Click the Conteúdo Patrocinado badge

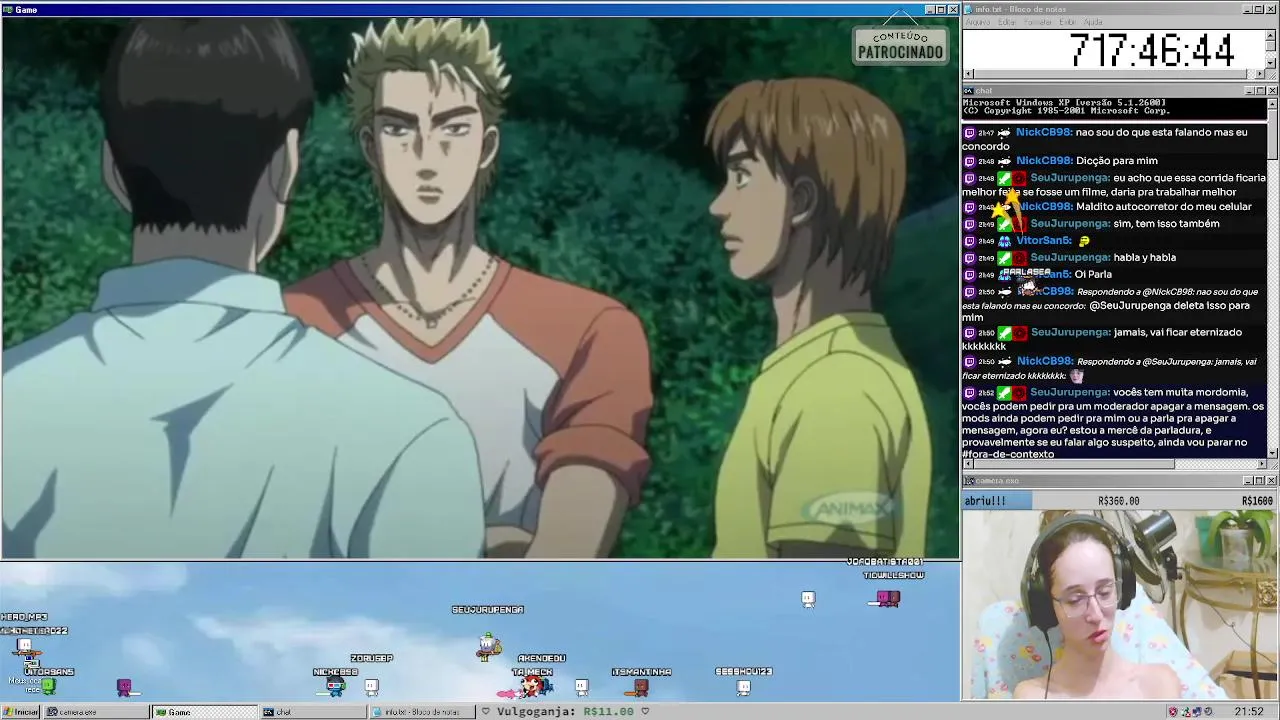[x=900, y=44]
